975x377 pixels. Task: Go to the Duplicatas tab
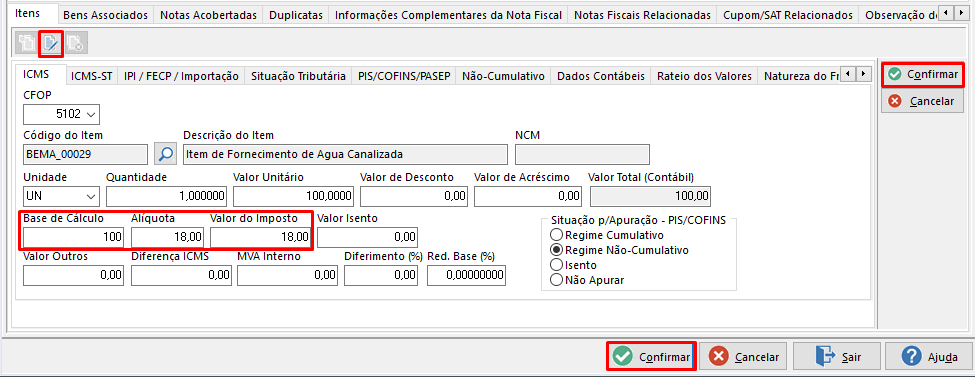pos(296,15)
